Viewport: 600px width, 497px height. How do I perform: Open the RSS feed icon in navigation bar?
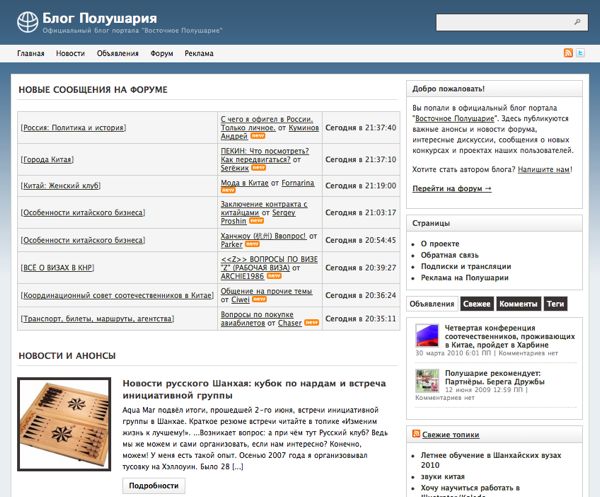[568, 53]
